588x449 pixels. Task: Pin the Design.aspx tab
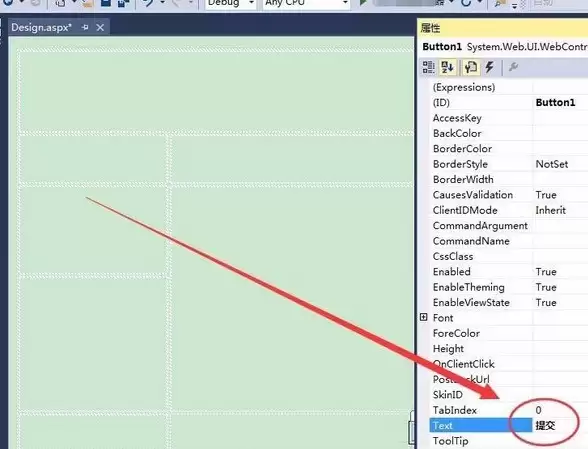point(85,27)
